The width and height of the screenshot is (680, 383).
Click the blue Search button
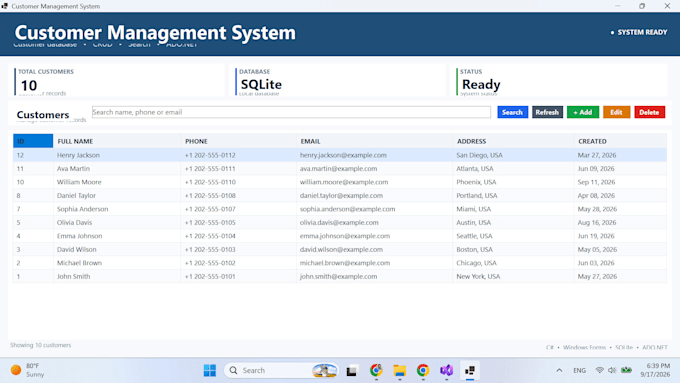[512, 112]
